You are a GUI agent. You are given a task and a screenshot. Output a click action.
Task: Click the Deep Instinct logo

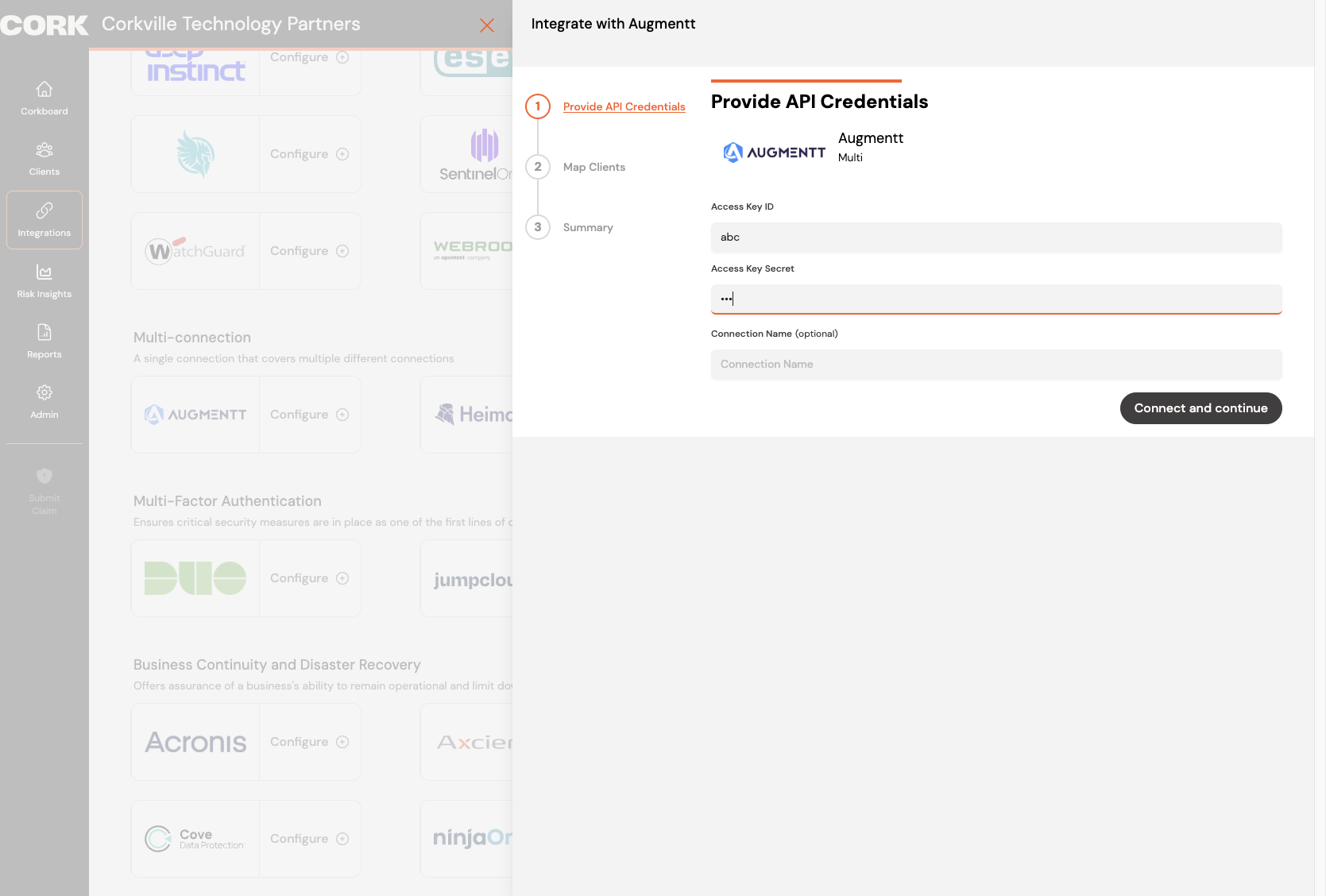pyautogui.click(x=195, y=67)
